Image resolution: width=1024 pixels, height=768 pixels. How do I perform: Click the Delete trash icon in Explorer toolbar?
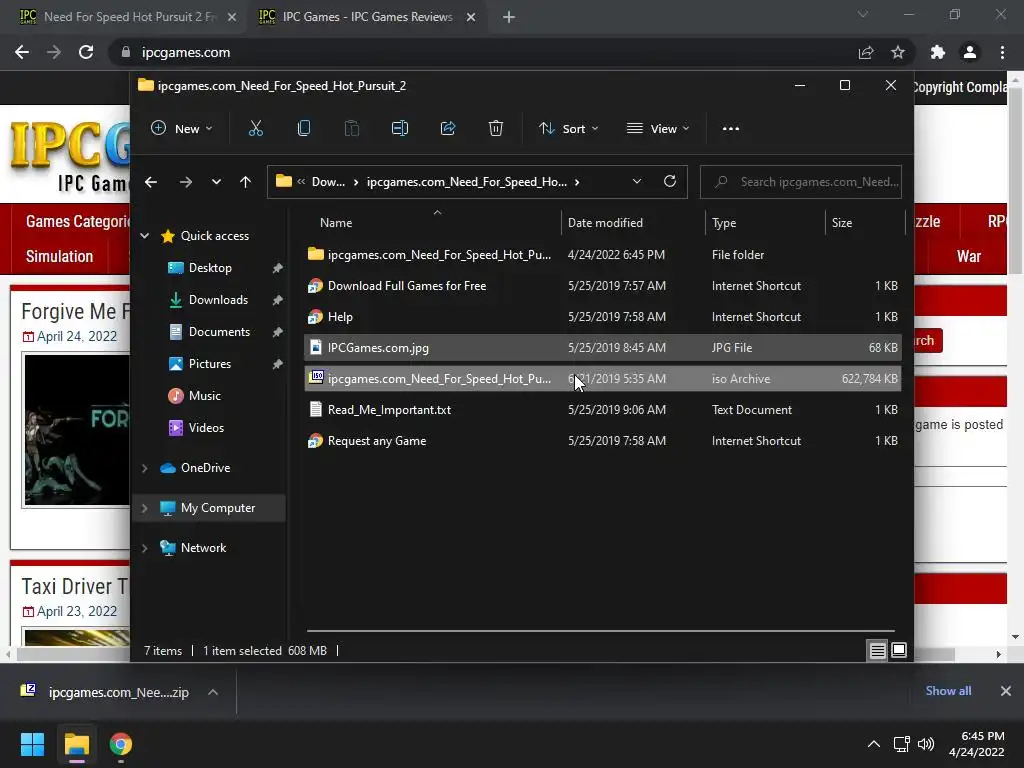[x=496, y=129]
